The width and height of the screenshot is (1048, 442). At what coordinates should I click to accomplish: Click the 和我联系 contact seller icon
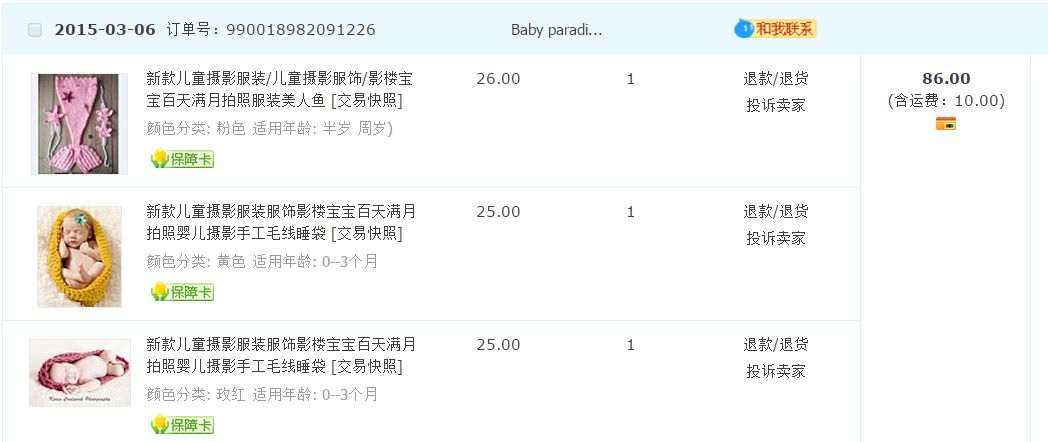776,29
